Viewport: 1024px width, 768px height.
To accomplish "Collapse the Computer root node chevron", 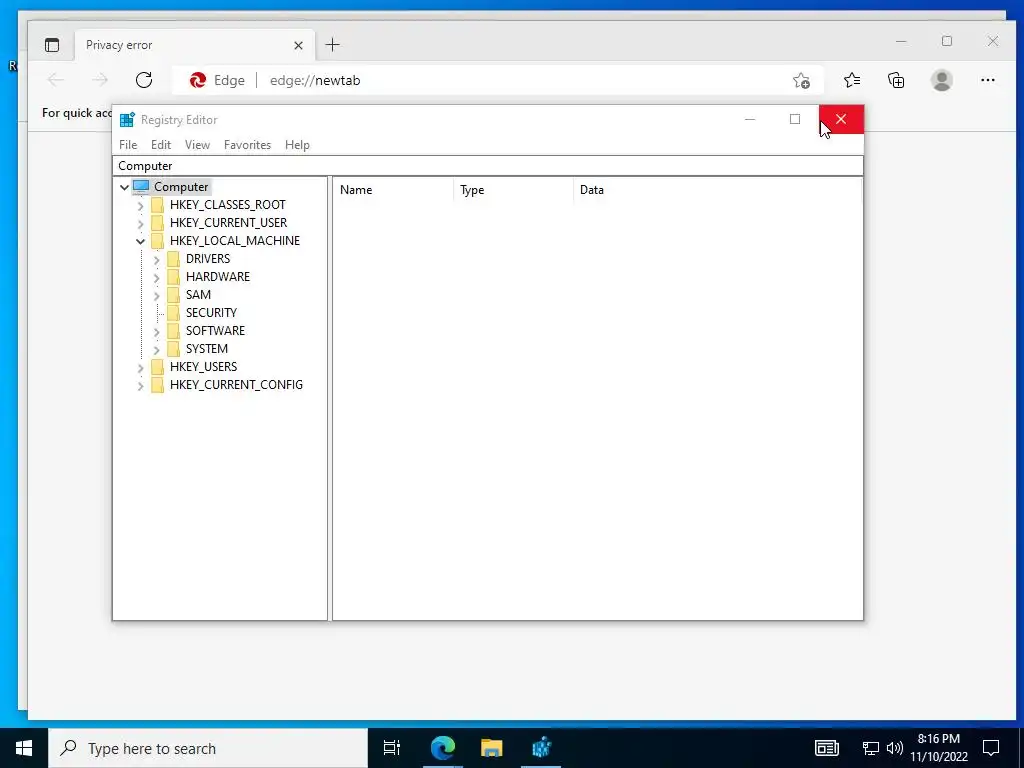I will click(x=124, y=187).
